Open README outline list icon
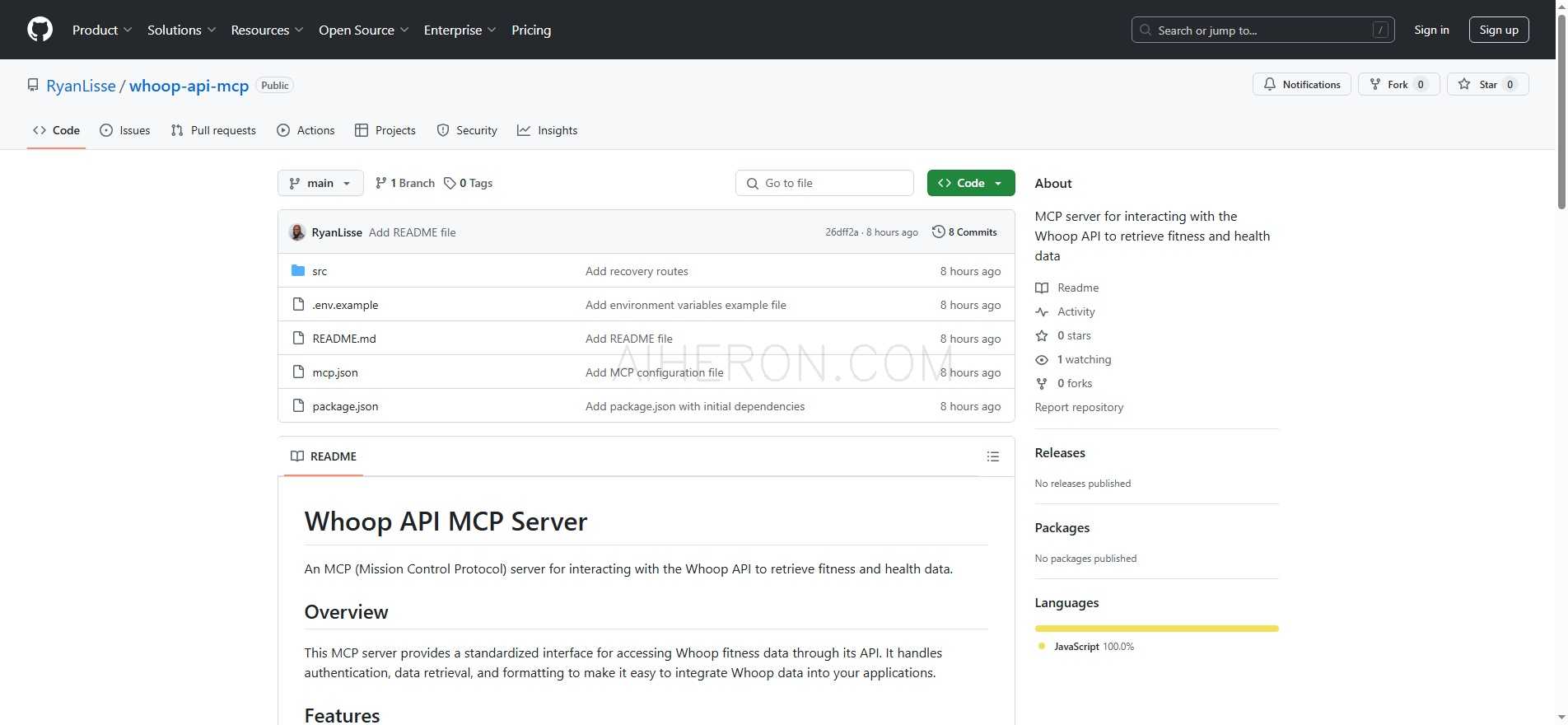 tap(993, 456)
